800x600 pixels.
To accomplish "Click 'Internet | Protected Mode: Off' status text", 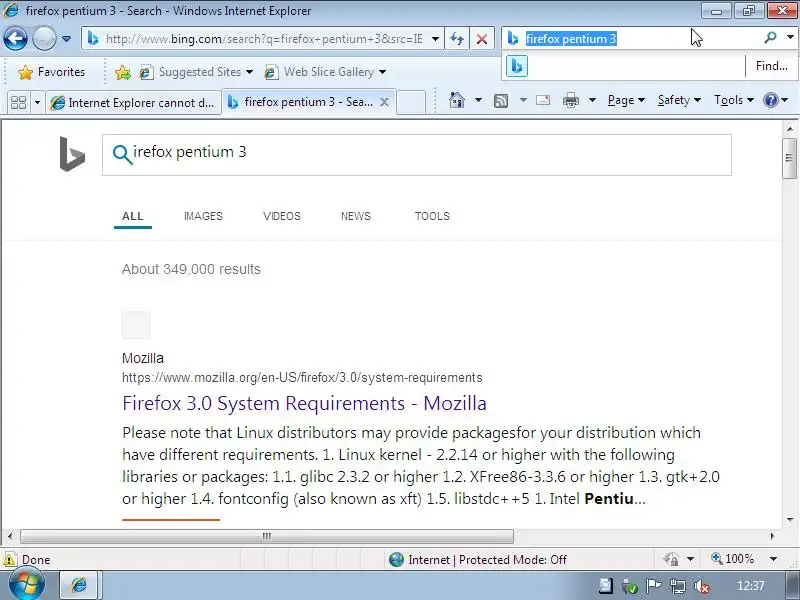I will [x=487, y=560].
